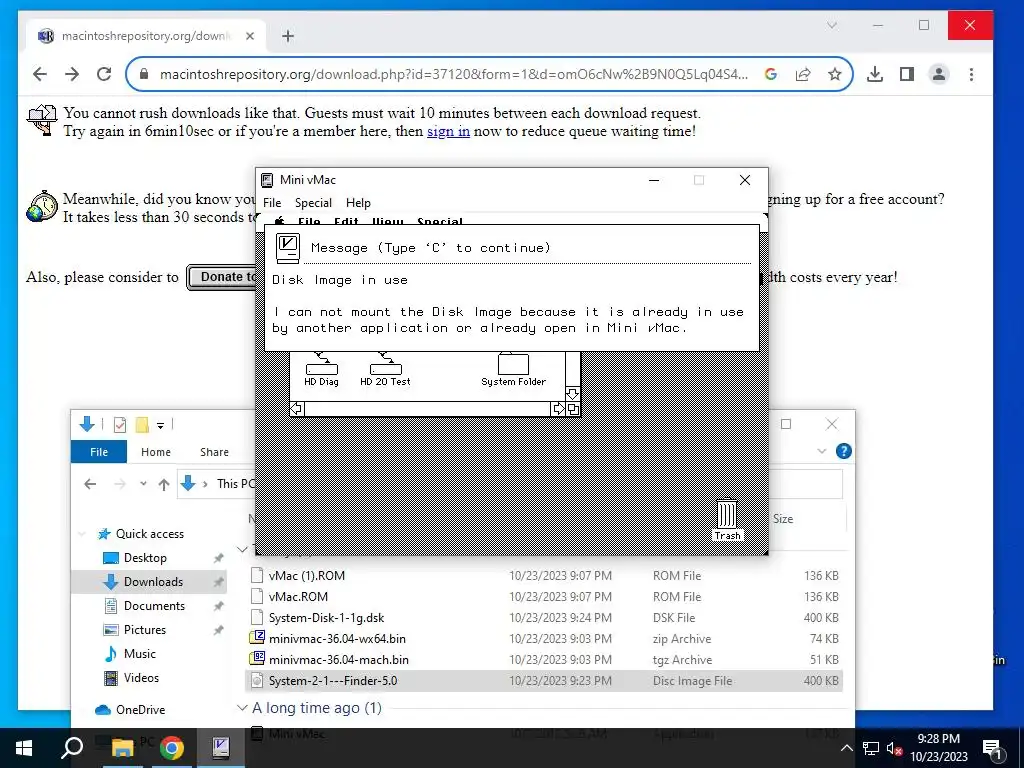
Task: Open Mini vMac File menu
Action: pyautogui.click(x=272, y=202)
